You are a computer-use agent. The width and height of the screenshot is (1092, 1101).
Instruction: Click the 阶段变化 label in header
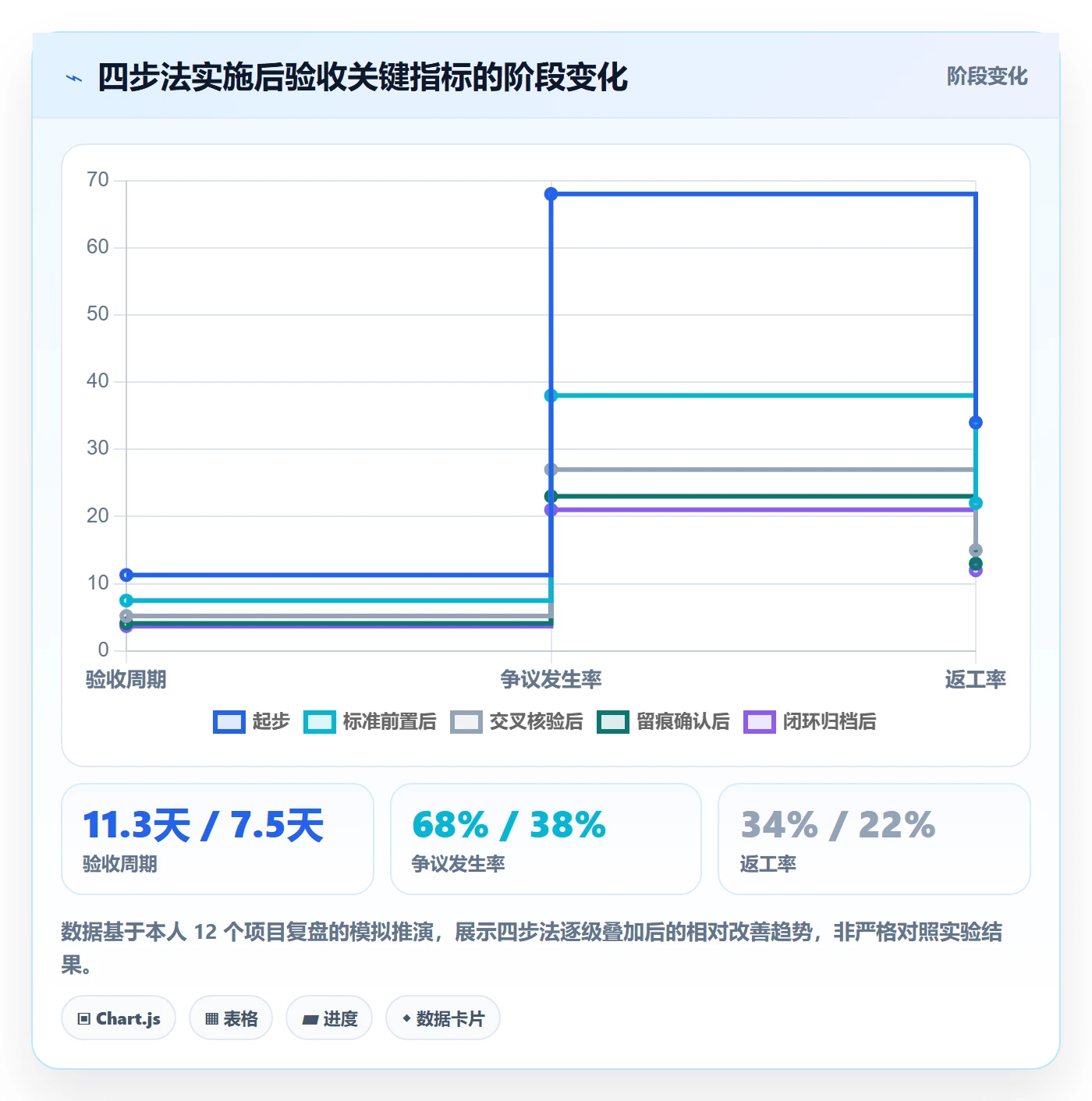987,76
